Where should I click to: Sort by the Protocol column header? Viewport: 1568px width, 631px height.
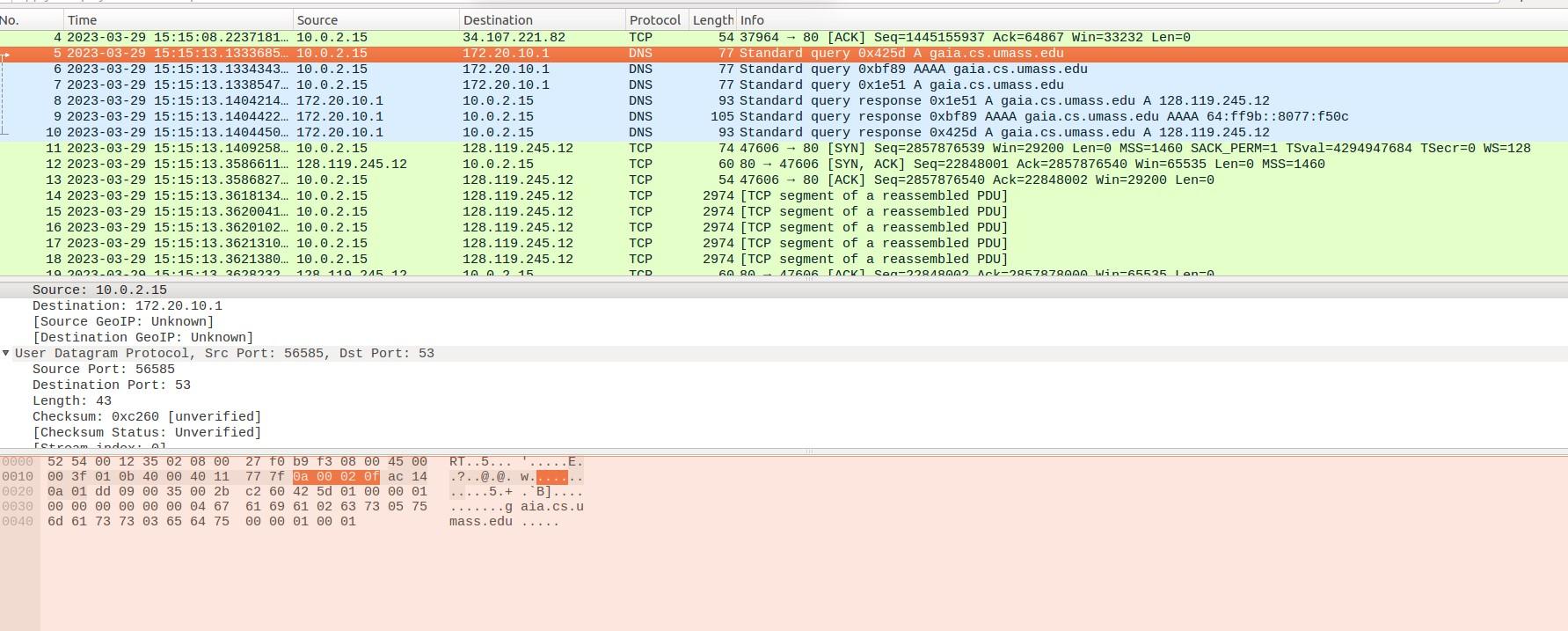point(656,19)
